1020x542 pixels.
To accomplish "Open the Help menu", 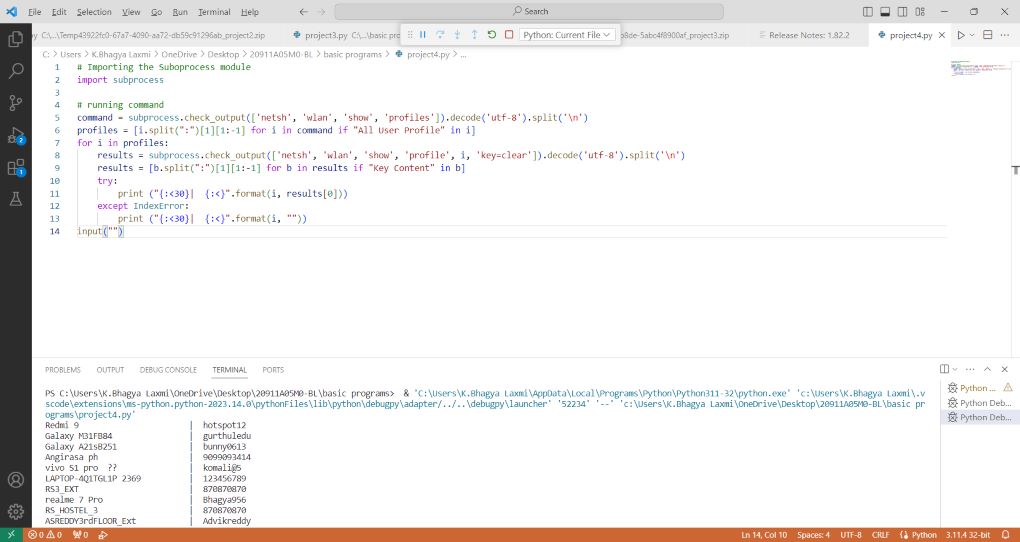I will point(250,12).
